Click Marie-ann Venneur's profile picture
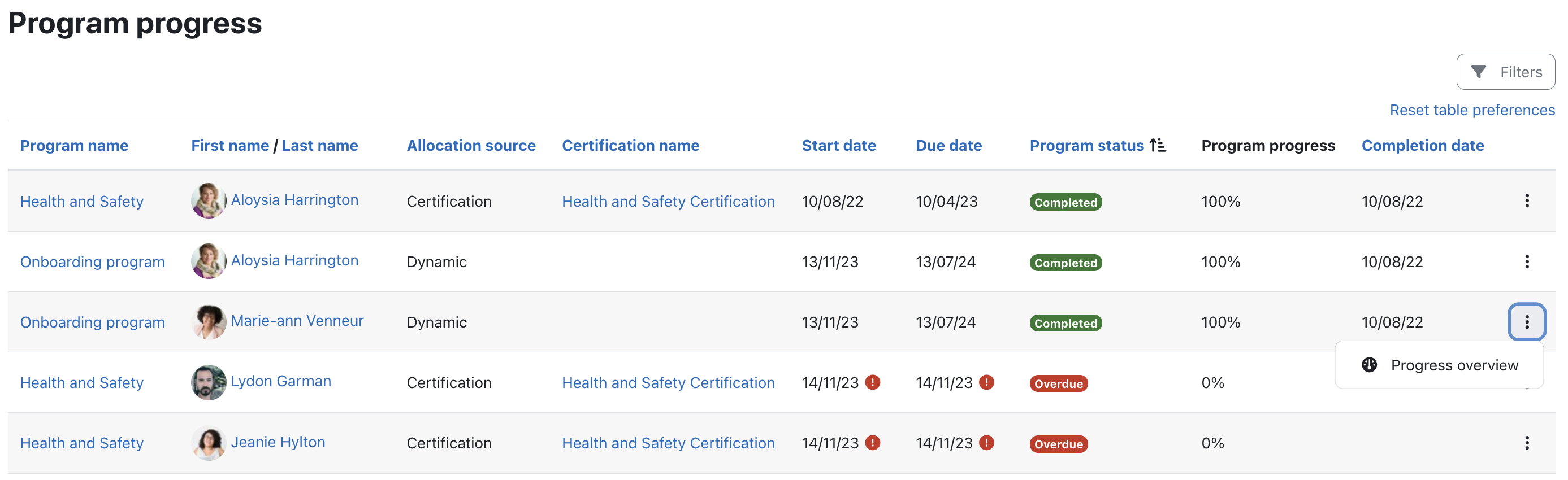This screenshot has width=1568, height=480. [208, 322]
